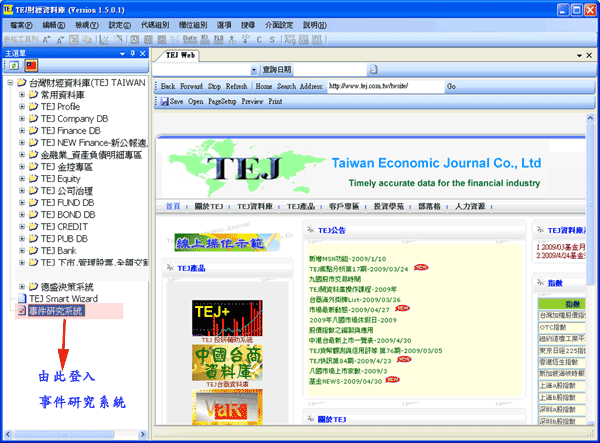The image size is (600, 443).
Task: Select the TEJ 公司治理 tree item
Action: click(67, 191)
